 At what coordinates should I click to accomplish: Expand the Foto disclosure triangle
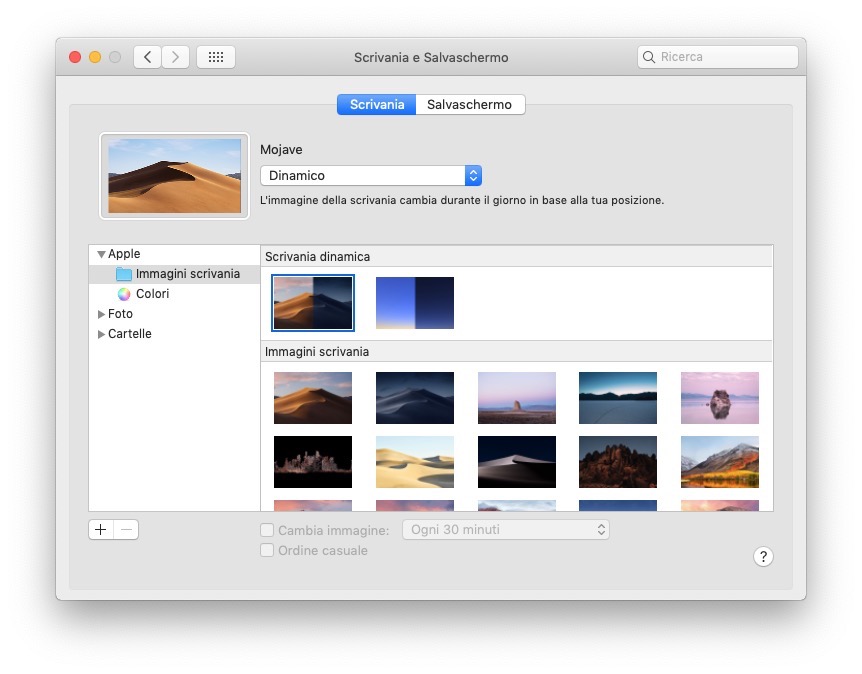point(101,314)
